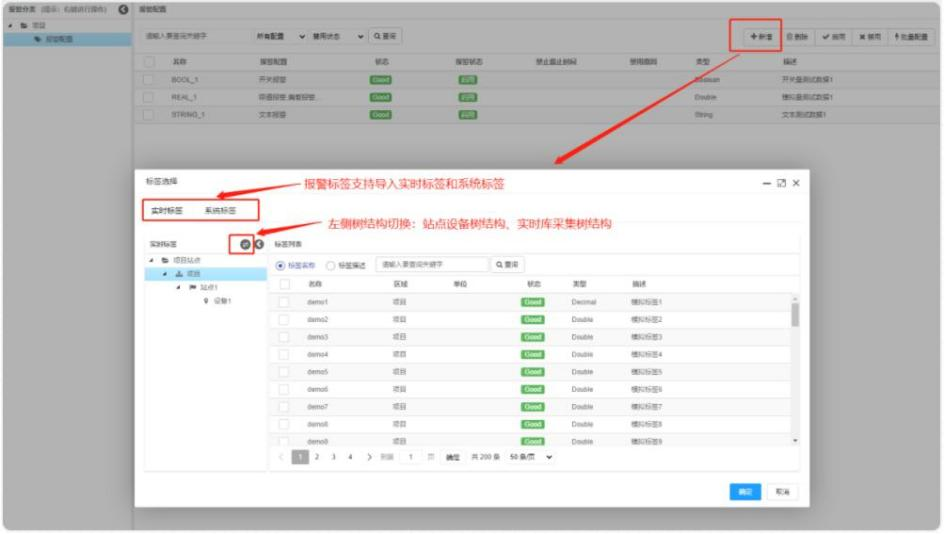Tick the checkbox for BOOL_1 row
Image resolution: width=944 pixels, height=534 pixels.
(149, 79)
